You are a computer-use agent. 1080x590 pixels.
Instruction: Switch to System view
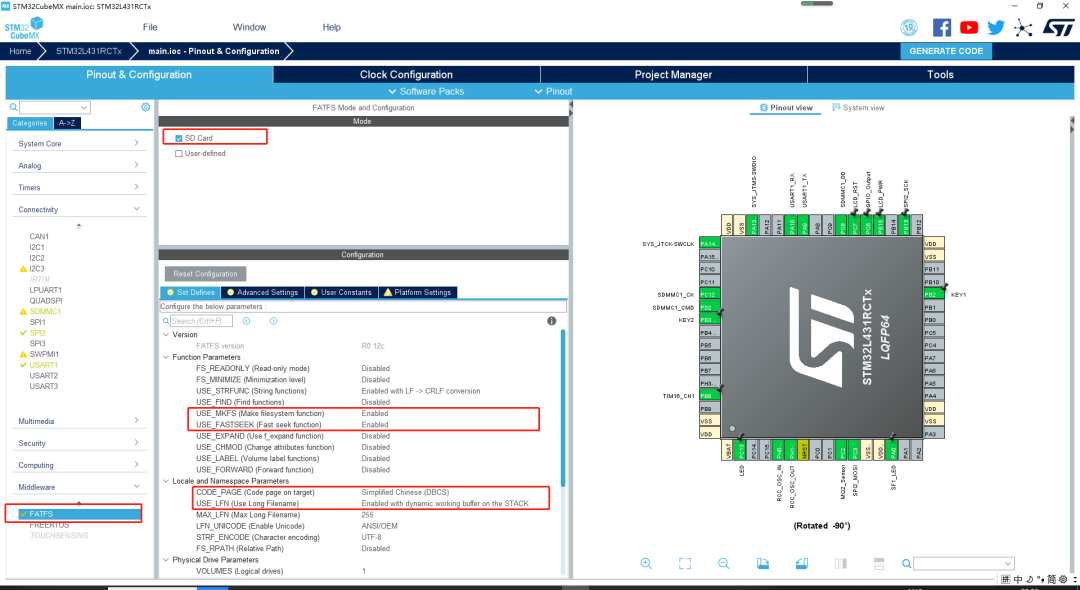tap(858, 108)
